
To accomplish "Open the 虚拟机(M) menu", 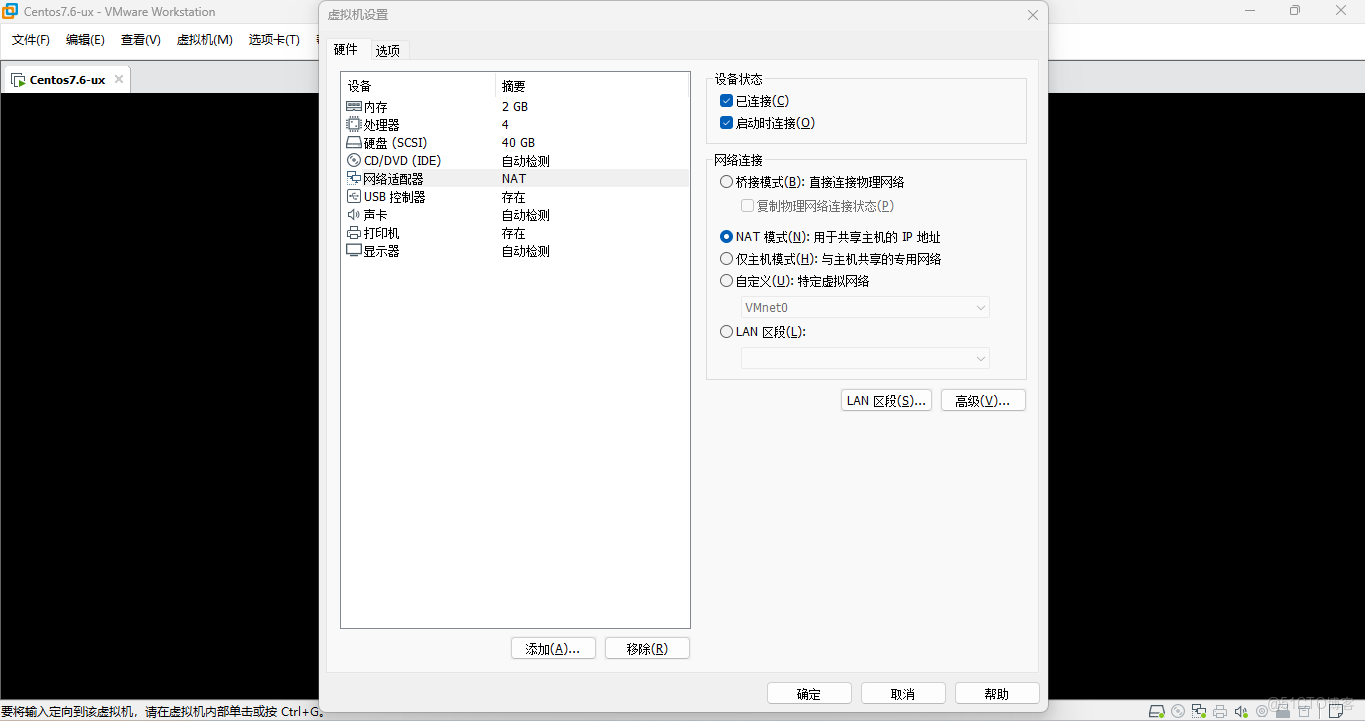I will tap(205, 40).
